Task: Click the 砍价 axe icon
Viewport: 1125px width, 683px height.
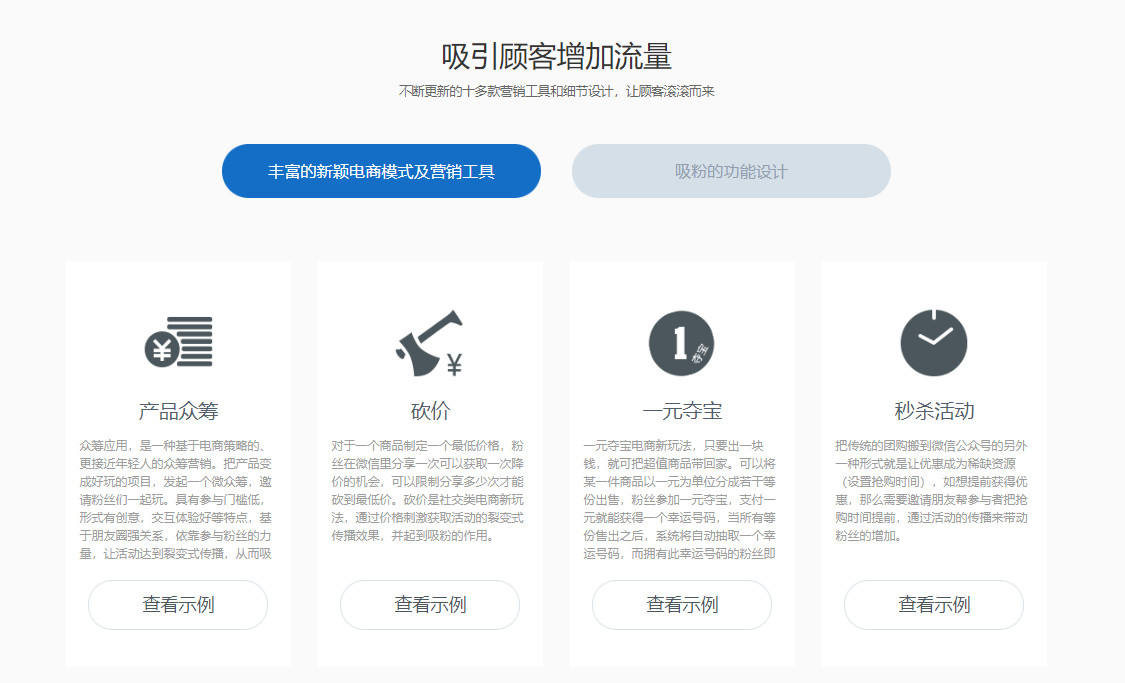Action: (430, 343)
